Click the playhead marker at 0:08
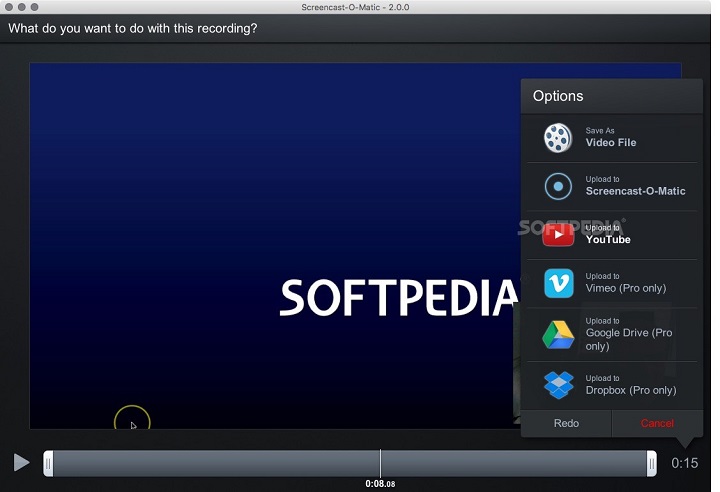Screen dimensions: 720x492 380,464
